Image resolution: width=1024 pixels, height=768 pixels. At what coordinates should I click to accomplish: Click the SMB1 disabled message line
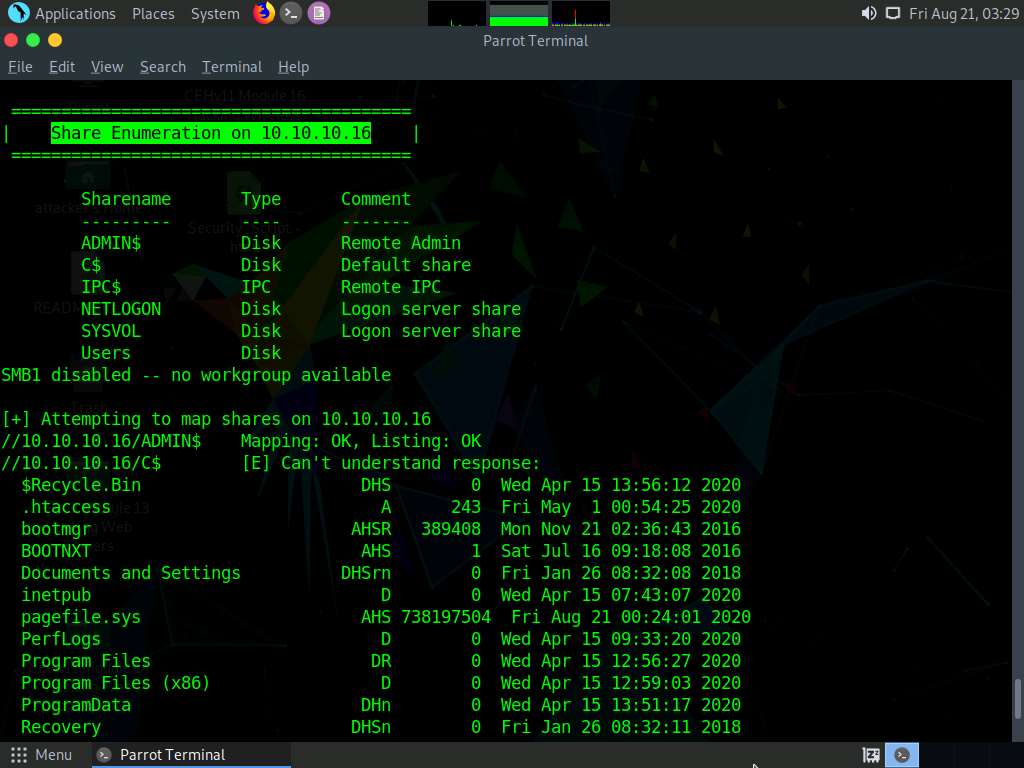[x=196, y=375]
